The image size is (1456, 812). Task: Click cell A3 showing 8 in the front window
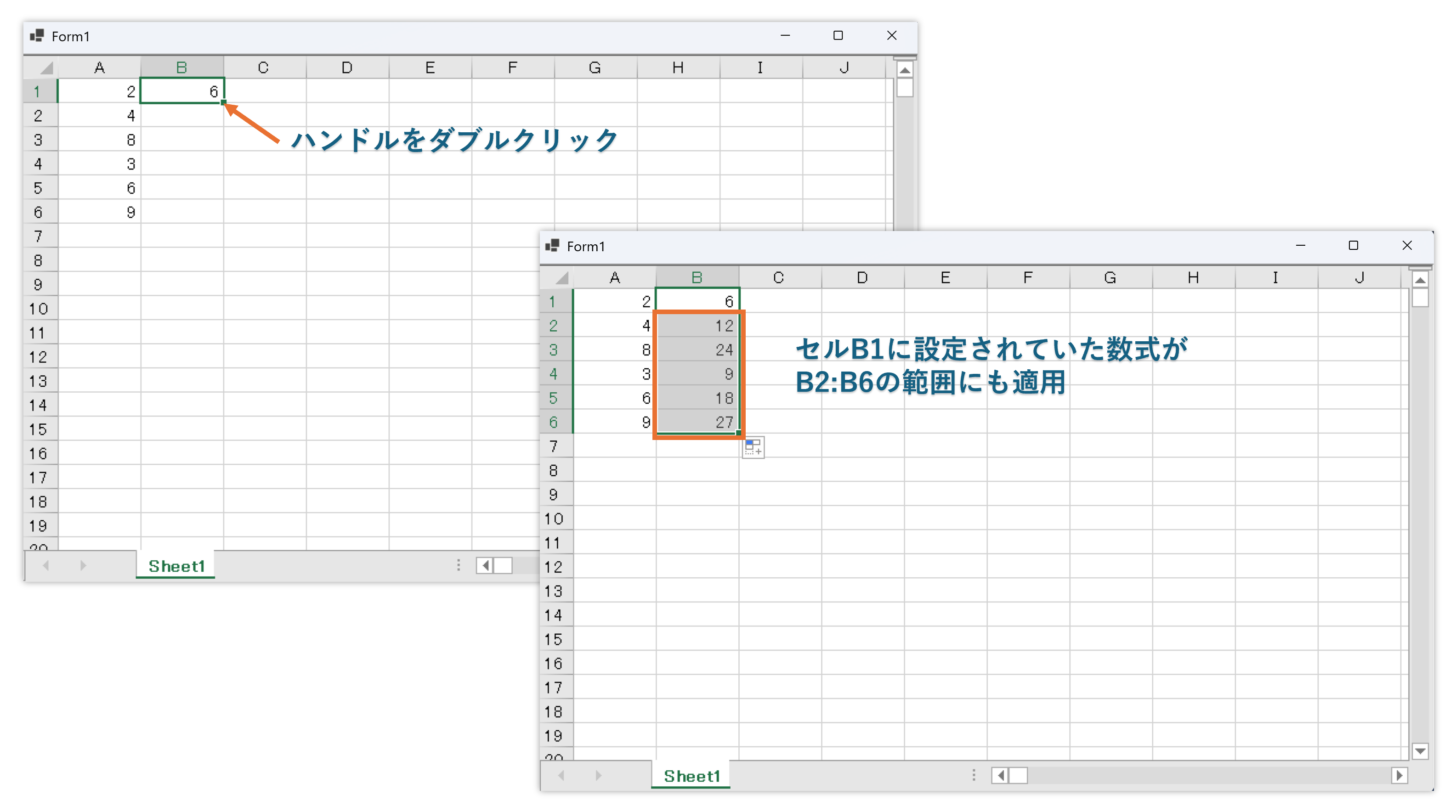(615, 350)
